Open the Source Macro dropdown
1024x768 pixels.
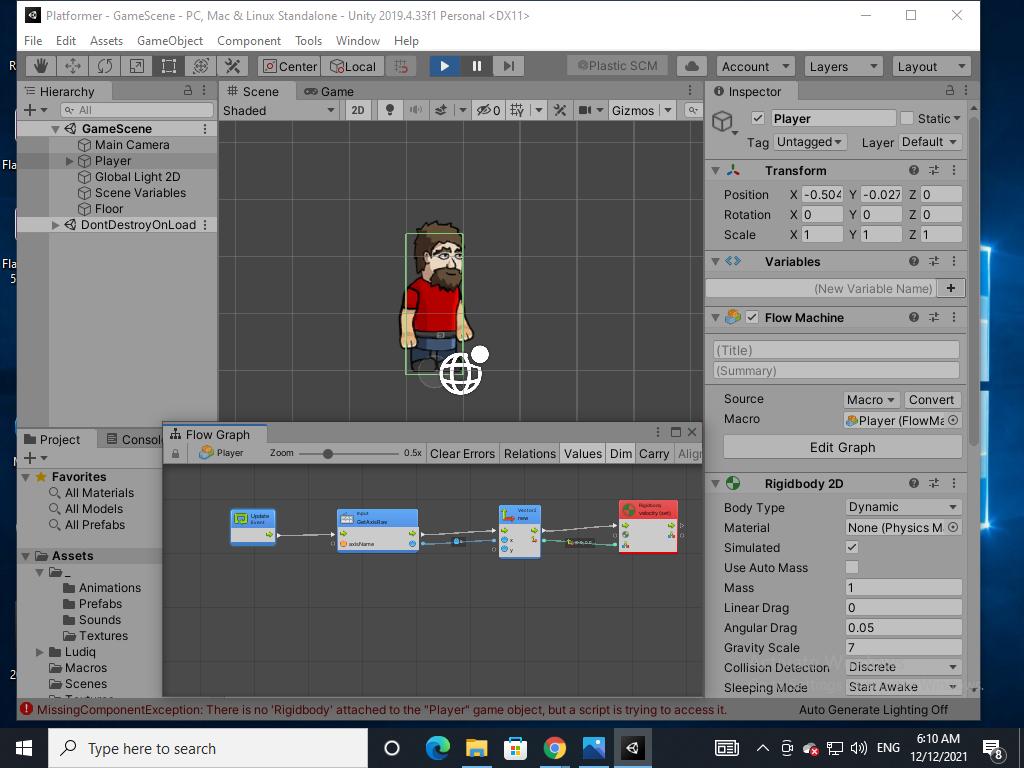click(x=872, y=400)
